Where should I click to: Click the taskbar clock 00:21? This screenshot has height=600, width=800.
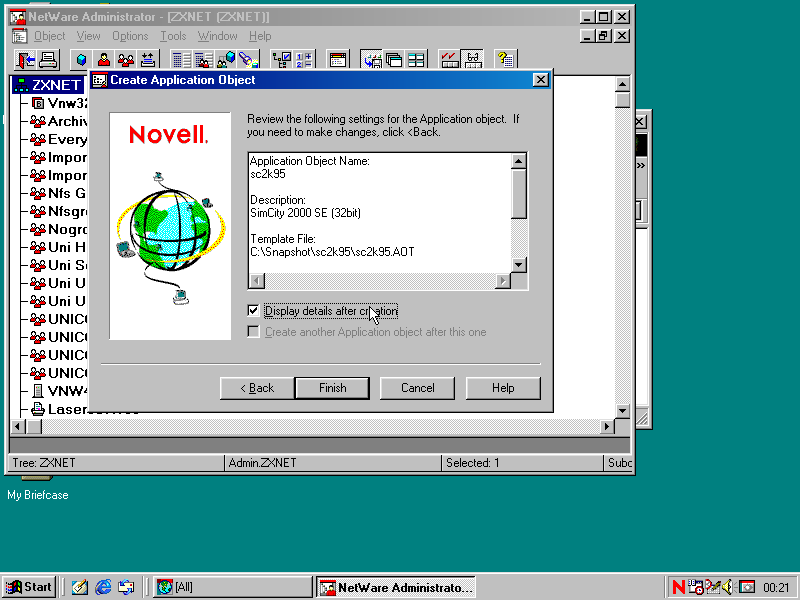point(776,588)
